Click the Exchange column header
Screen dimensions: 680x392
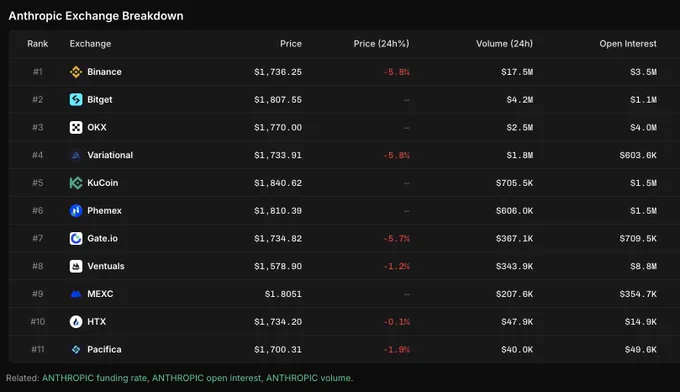click(90, 44)
